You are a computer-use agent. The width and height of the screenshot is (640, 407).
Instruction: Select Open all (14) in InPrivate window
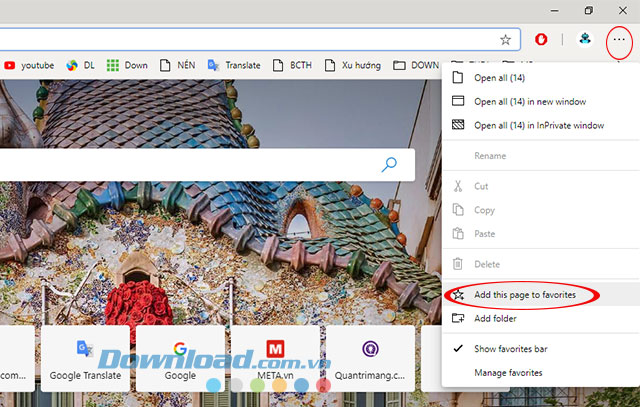tap(541, 125)
